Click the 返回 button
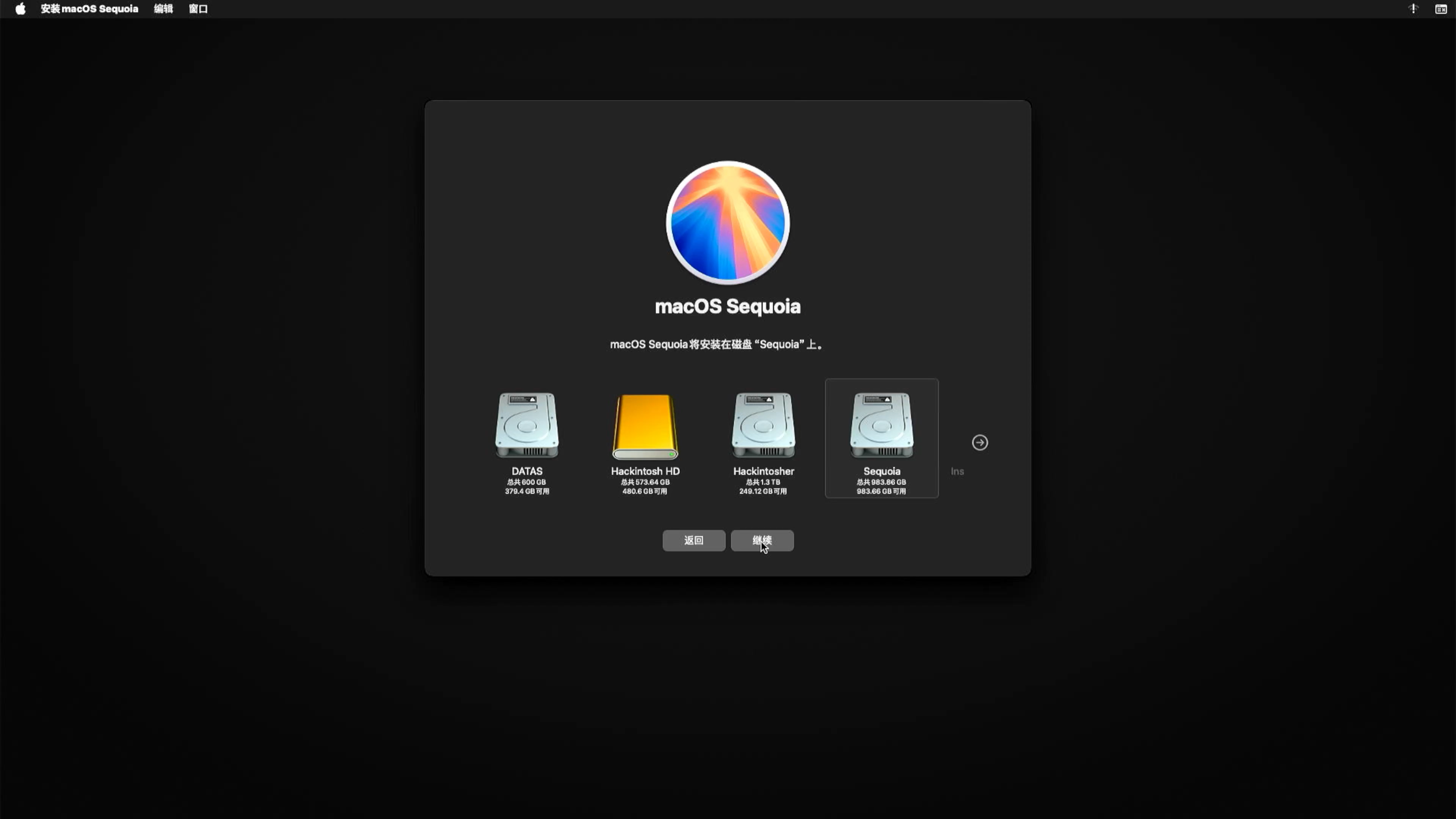1456x819 pixels. pyautogui.click(x=693, y=540)
